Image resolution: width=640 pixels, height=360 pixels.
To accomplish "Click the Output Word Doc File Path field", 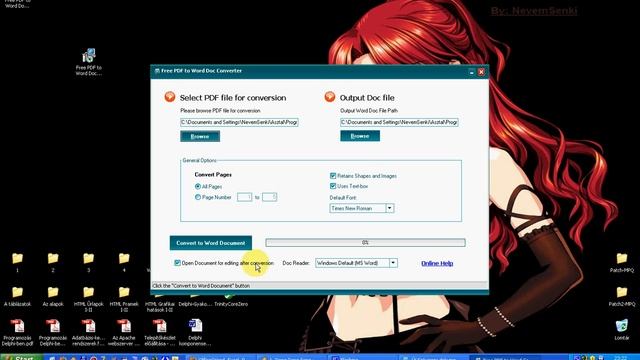I will 399,122.
